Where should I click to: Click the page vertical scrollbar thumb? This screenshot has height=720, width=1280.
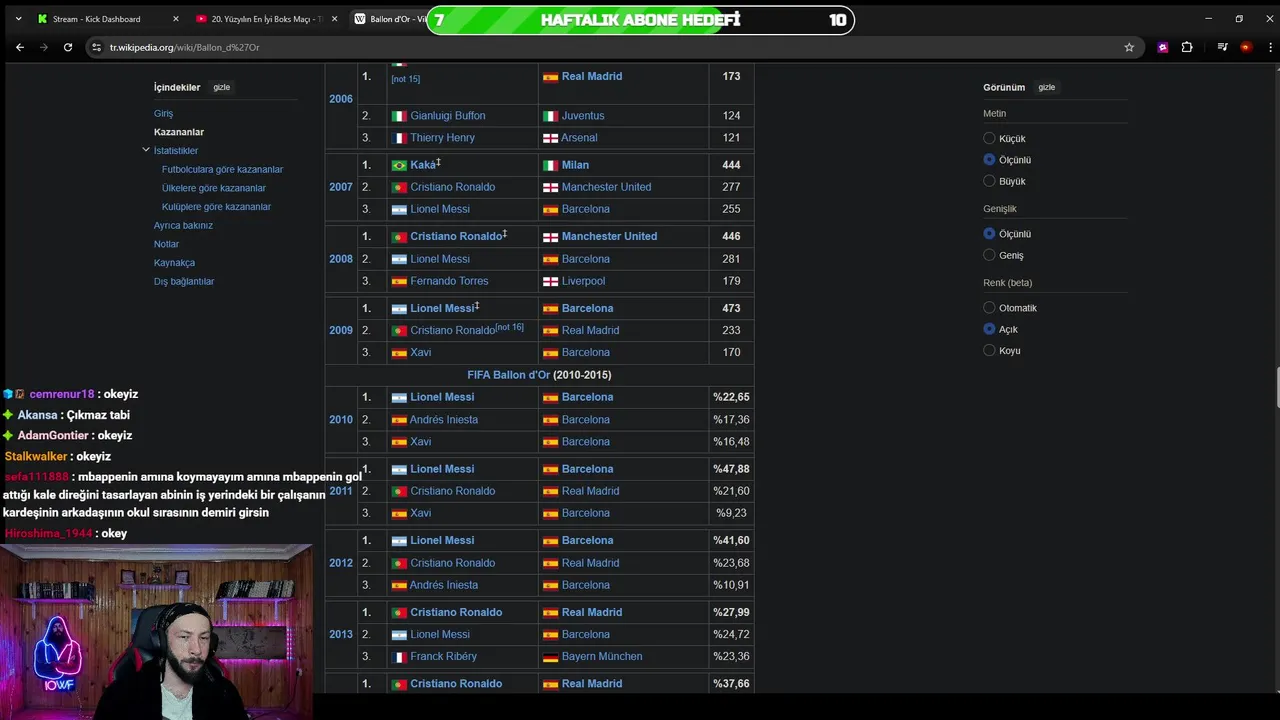pos(1276,388)
